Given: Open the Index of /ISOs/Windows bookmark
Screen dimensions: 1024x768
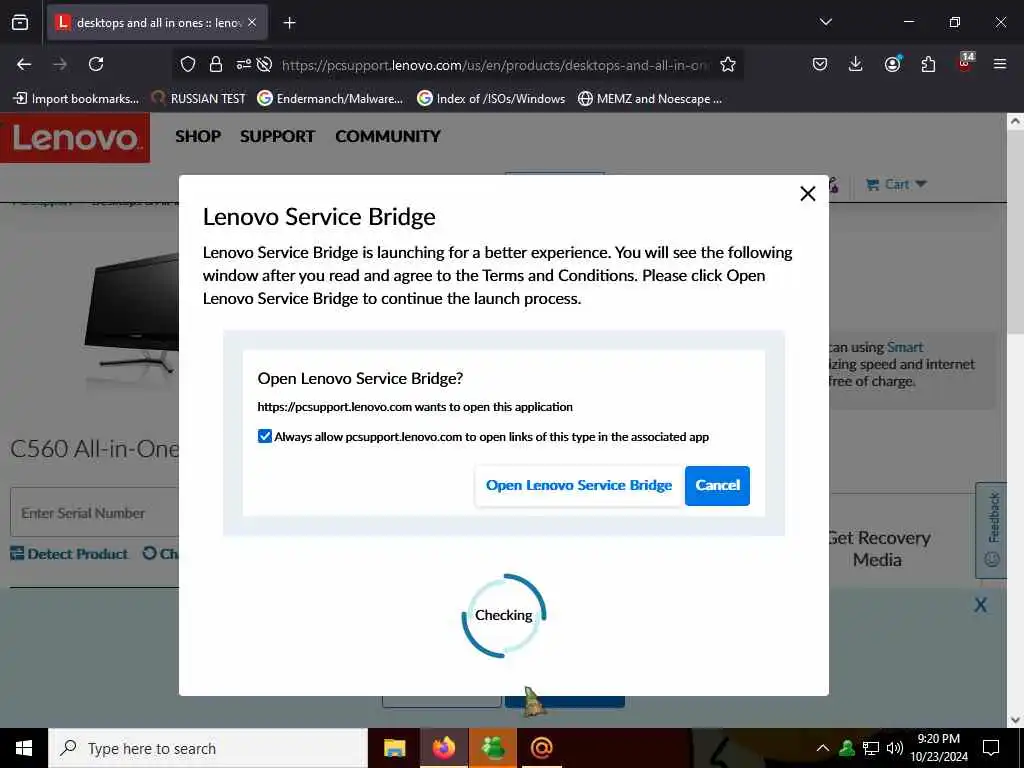Looking at the screenshot, I should coord(491,99).
